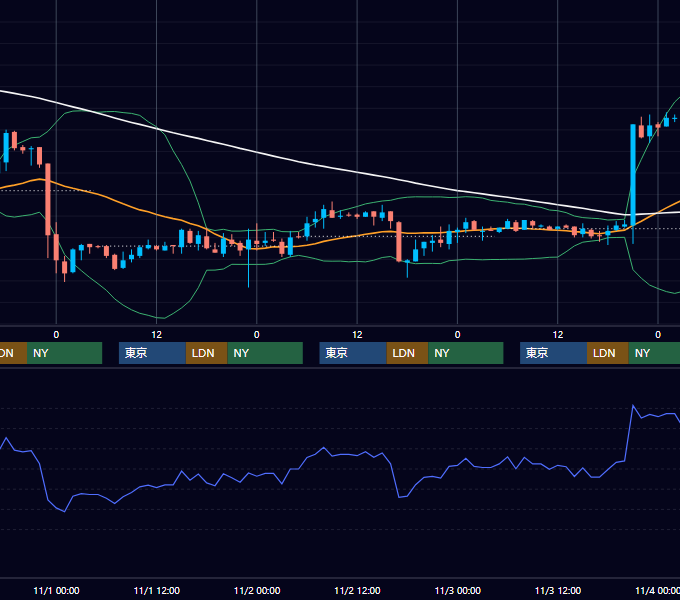
Task: Click the oscillator line's peak near 11/4 00:00
Action: click(633, 405)
